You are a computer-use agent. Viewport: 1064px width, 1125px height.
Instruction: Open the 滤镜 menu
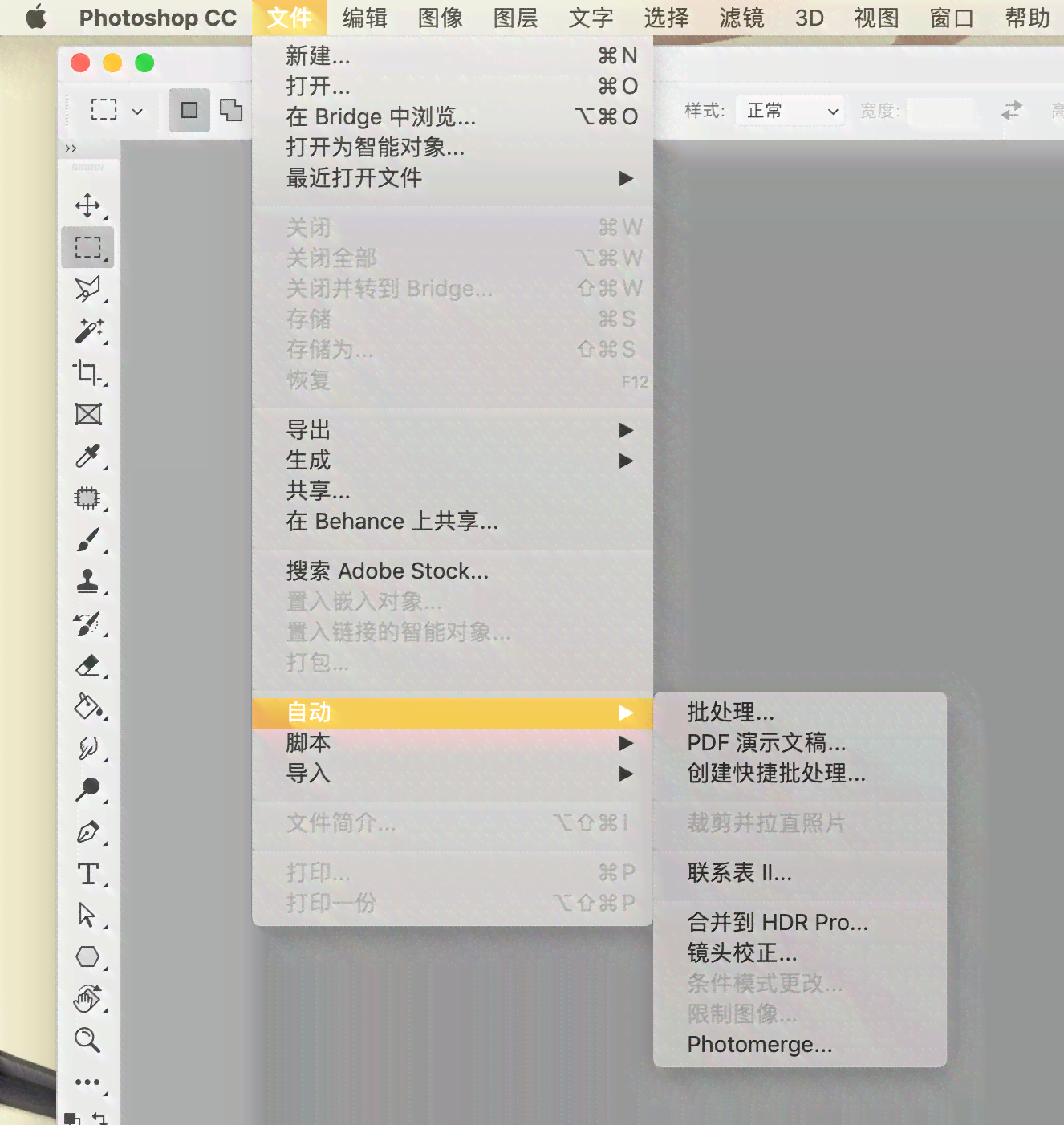[x=742, y=18]
